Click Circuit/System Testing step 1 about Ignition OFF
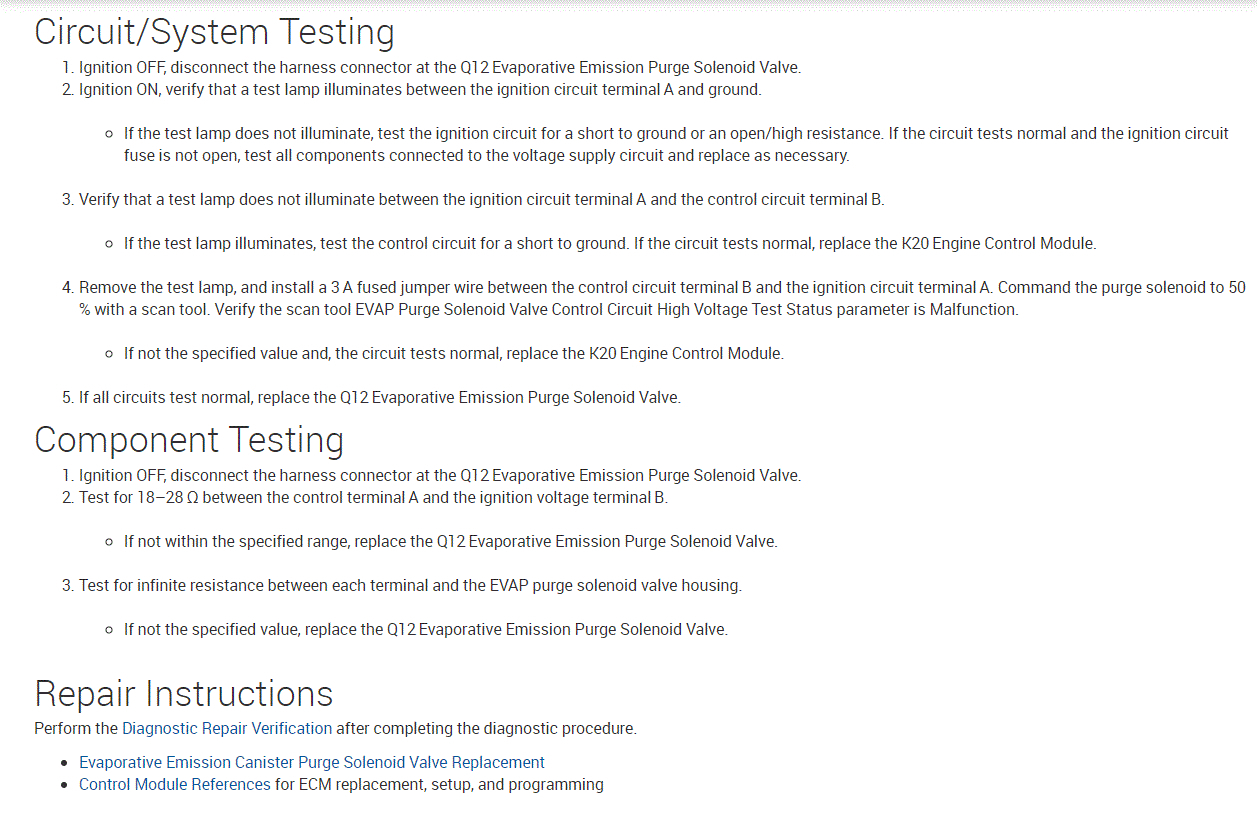The image size is (1257, 820). pyautogui.click(x=440, y=68)
